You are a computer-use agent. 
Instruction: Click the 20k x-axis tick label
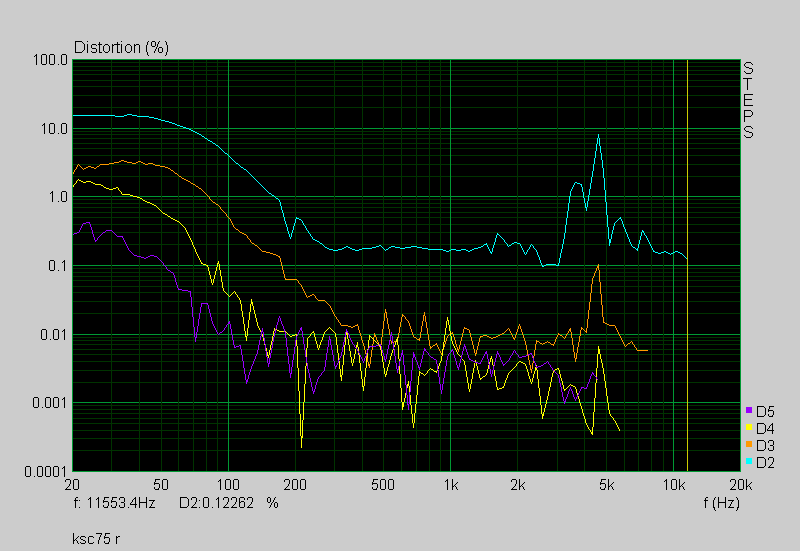[x=741, y=485]
